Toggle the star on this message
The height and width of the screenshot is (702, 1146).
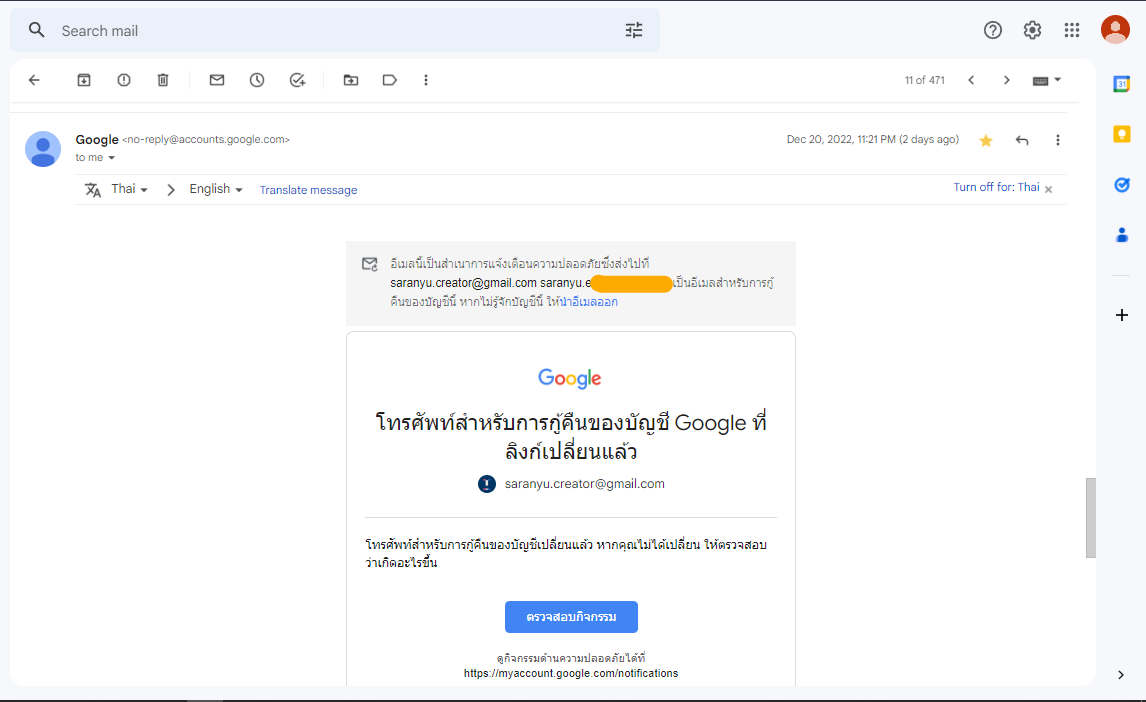tap(986, 141)
